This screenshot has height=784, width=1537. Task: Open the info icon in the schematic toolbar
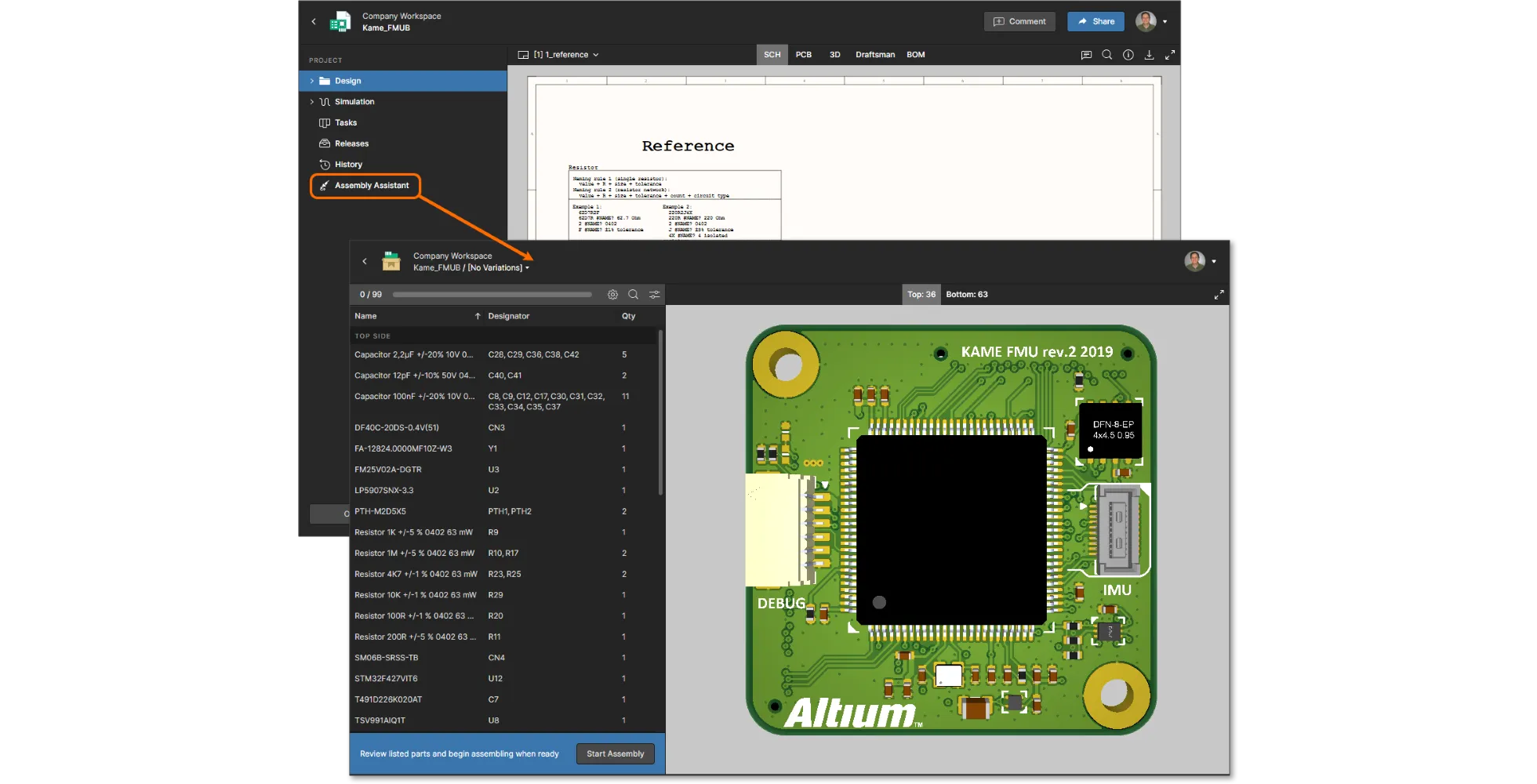click(x=1128, y=55)
